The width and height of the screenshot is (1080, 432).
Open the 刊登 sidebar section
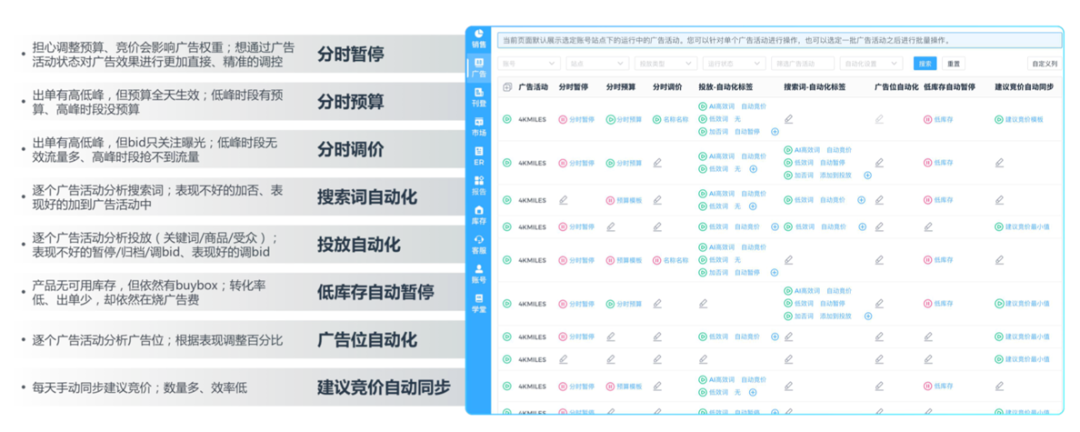[x=478, y=96]
